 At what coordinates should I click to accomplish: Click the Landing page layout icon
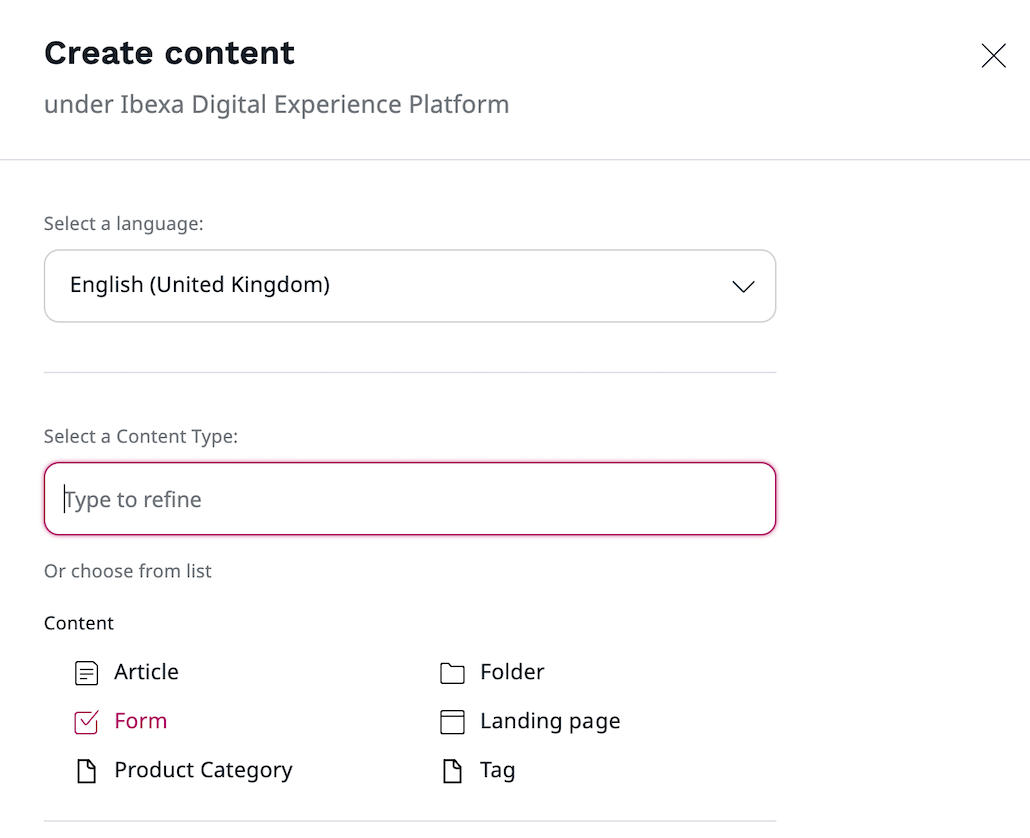[453, 722]
